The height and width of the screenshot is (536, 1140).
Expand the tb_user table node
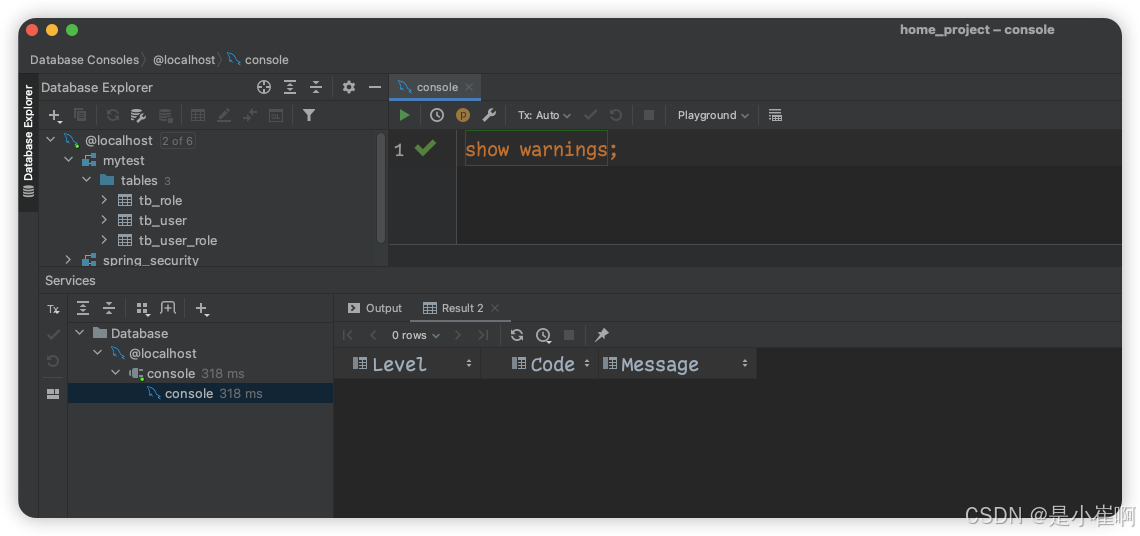click(104, 220)
